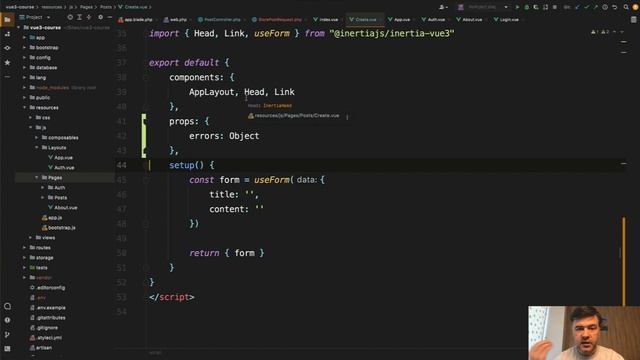
Task: Open the Favorites star tool window
Action: coord(7,62)
